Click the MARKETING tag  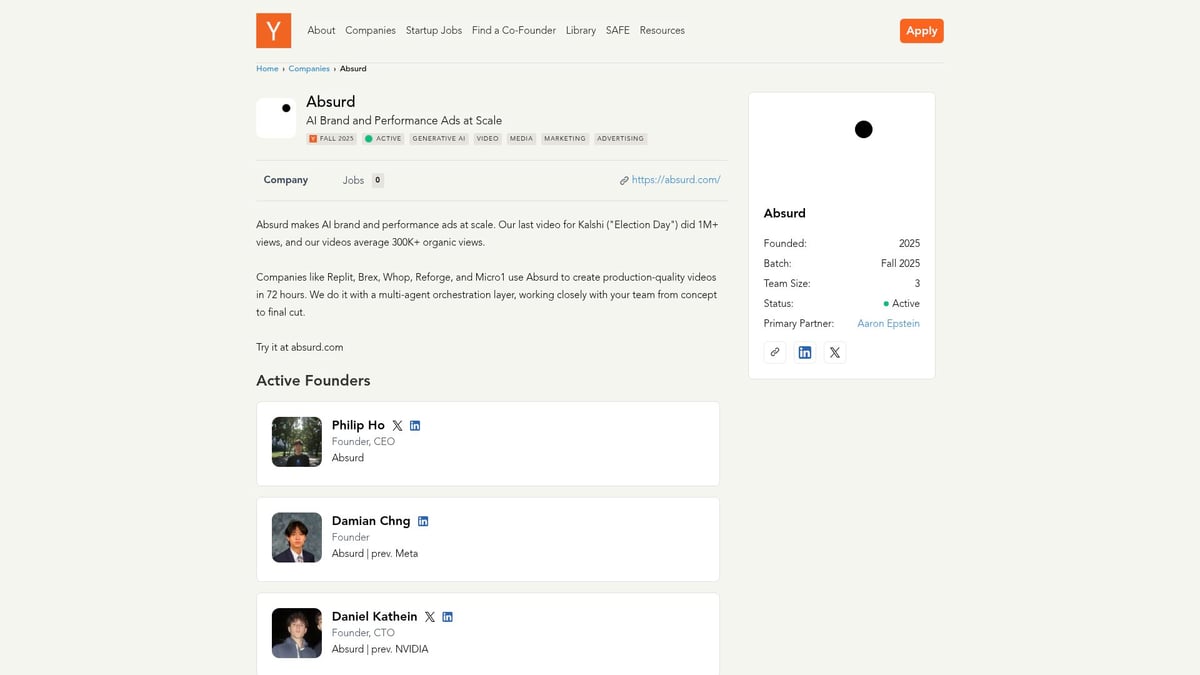[x=565, y=139]
